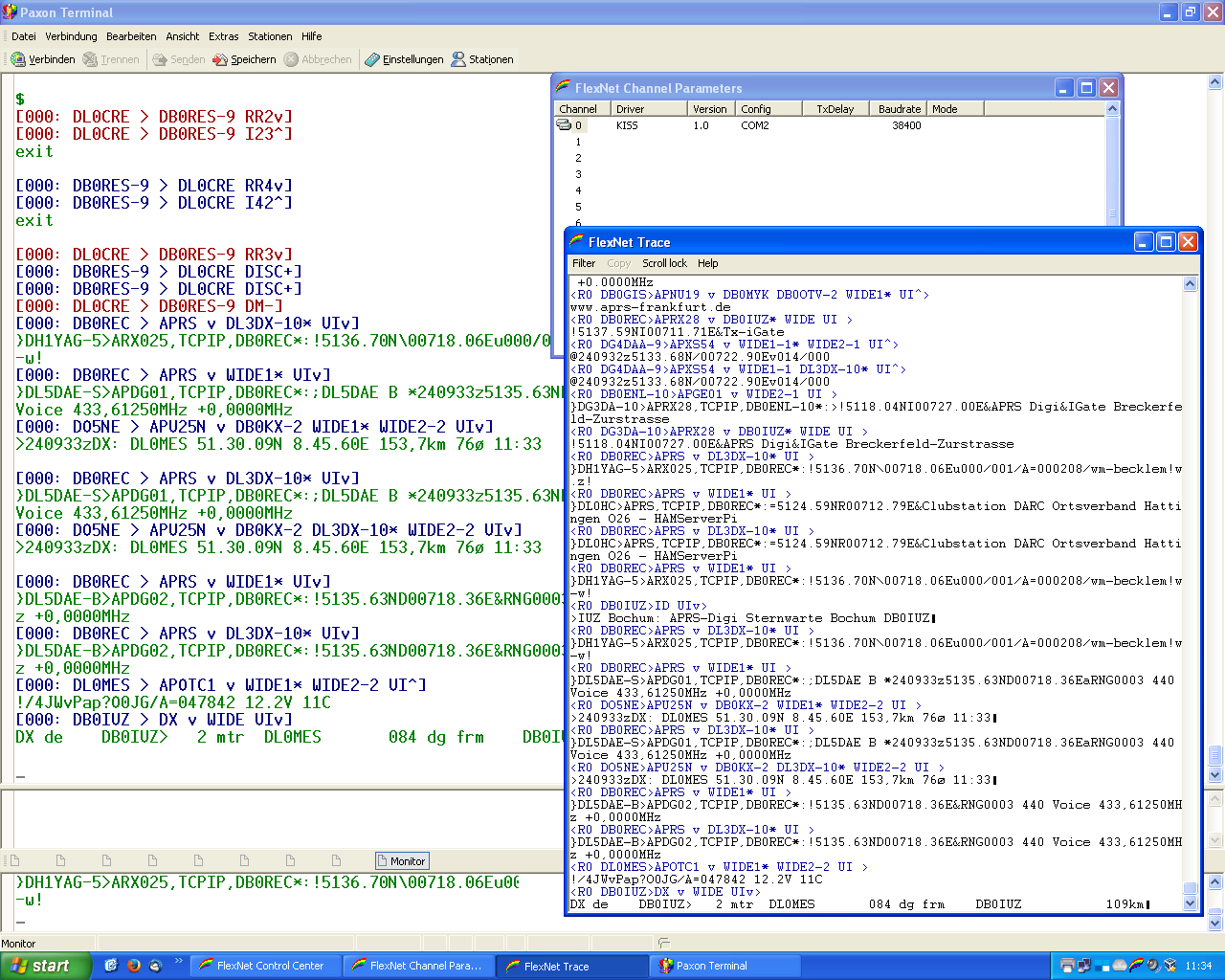Select the KISS driver cell

[x=627, y=125]
